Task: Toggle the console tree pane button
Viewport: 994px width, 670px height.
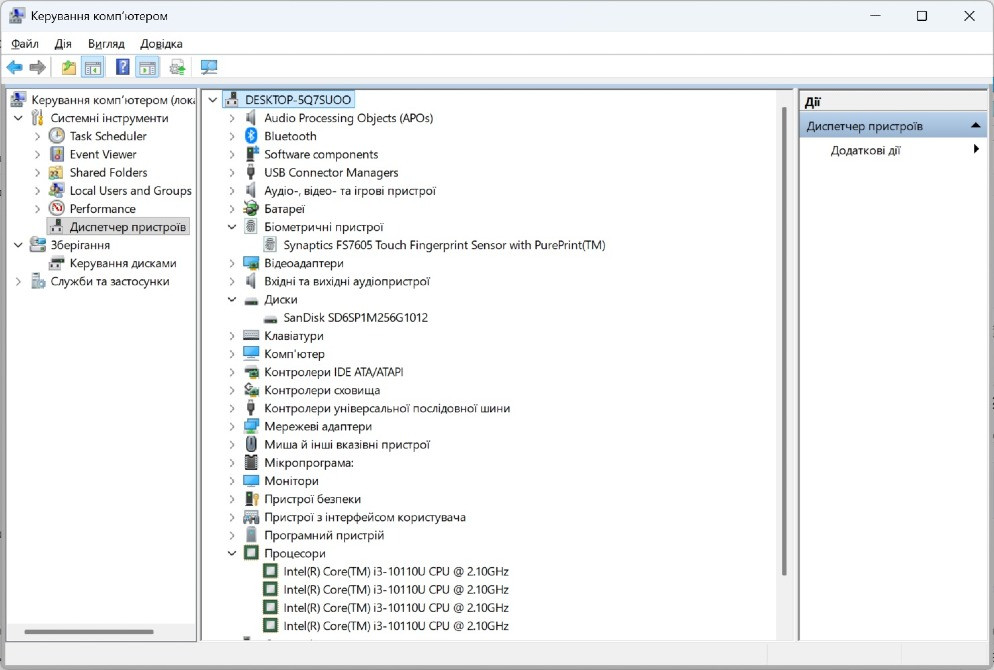Action: (93, 67)
